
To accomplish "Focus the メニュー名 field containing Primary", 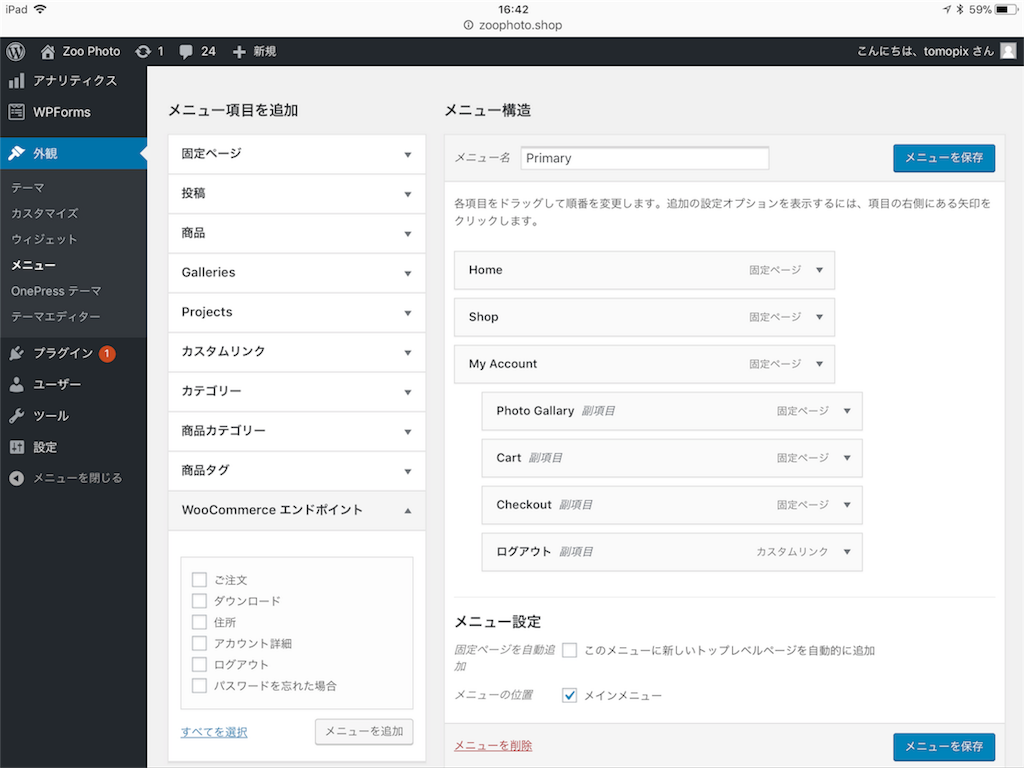I will pos(645,158).
